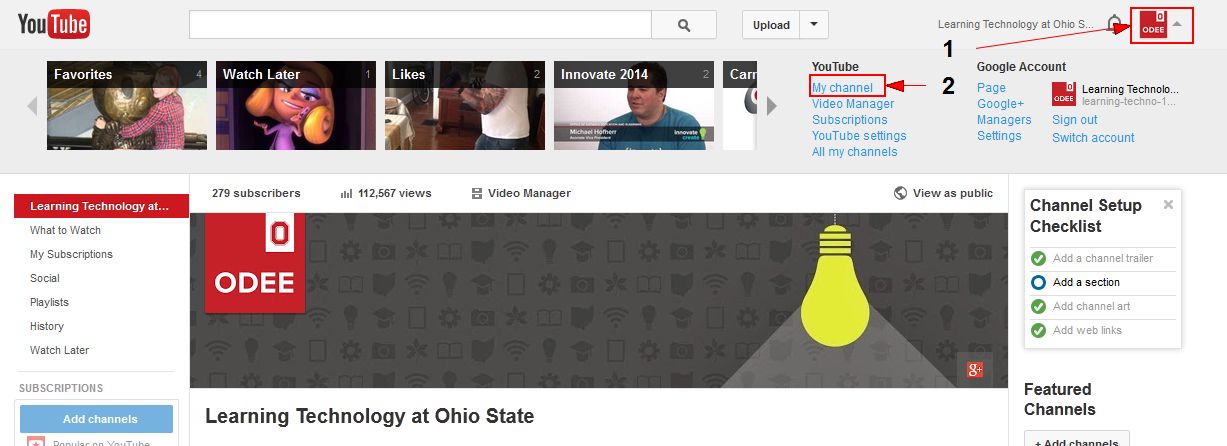Image resolution: width=1227 pixels, height=446 pixels.
Task: Open My Subscriptions in sidebar
Action: [71, 254]
